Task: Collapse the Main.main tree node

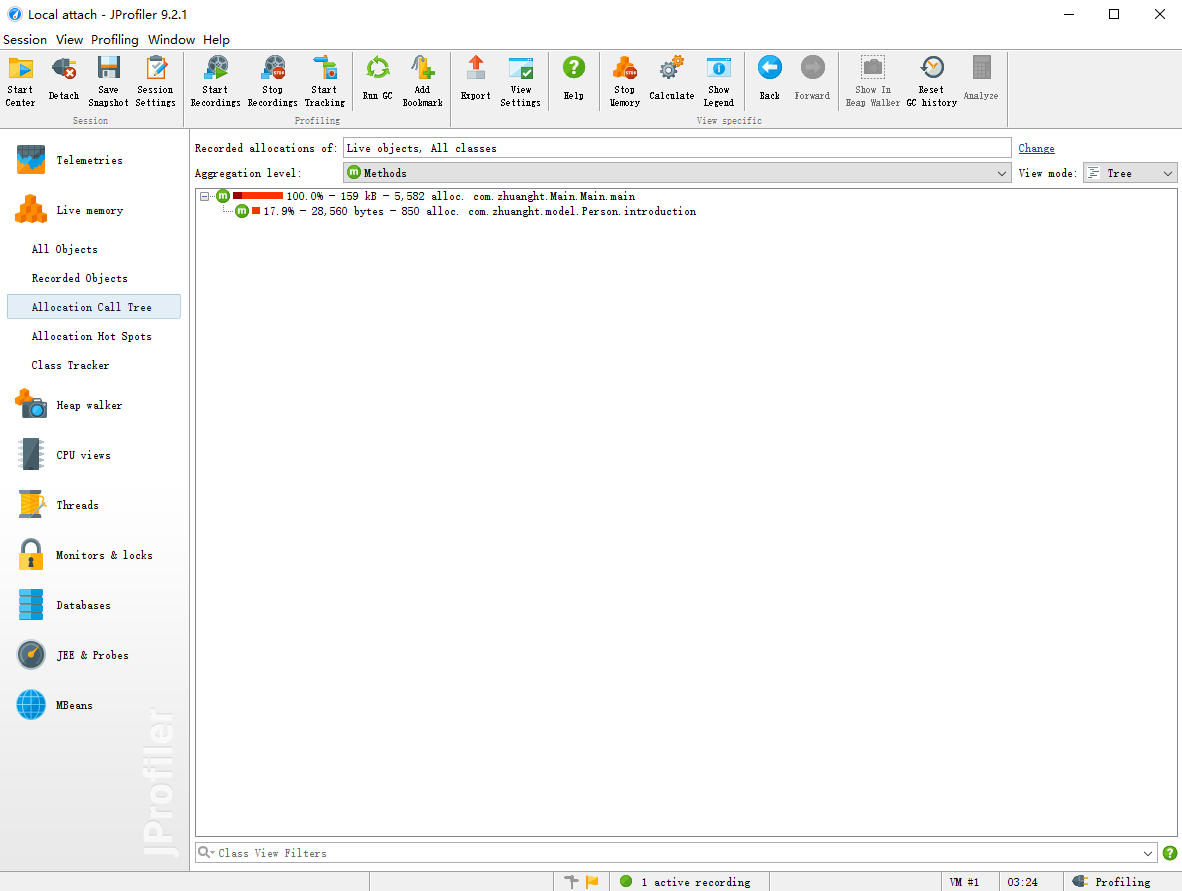Action: pos(204,196)
